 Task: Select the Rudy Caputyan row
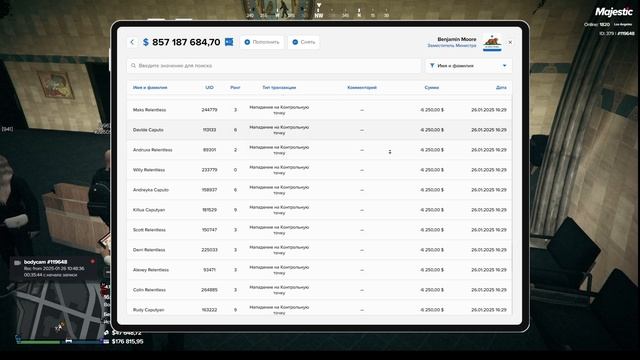319,308
